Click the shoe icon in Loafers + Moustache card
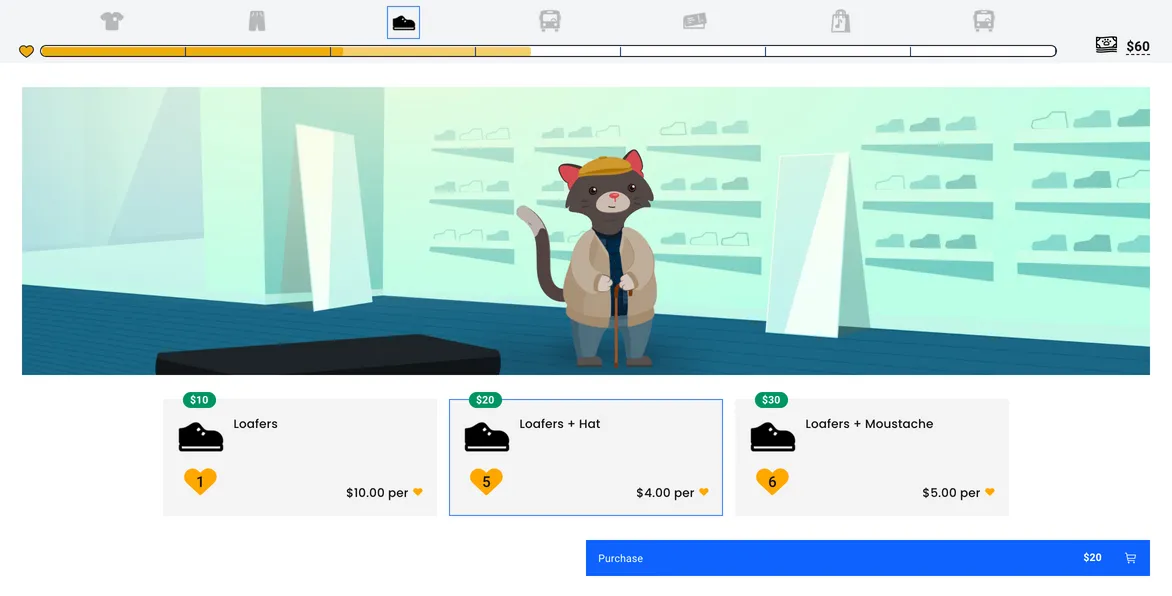 click(x=773, y=437)
